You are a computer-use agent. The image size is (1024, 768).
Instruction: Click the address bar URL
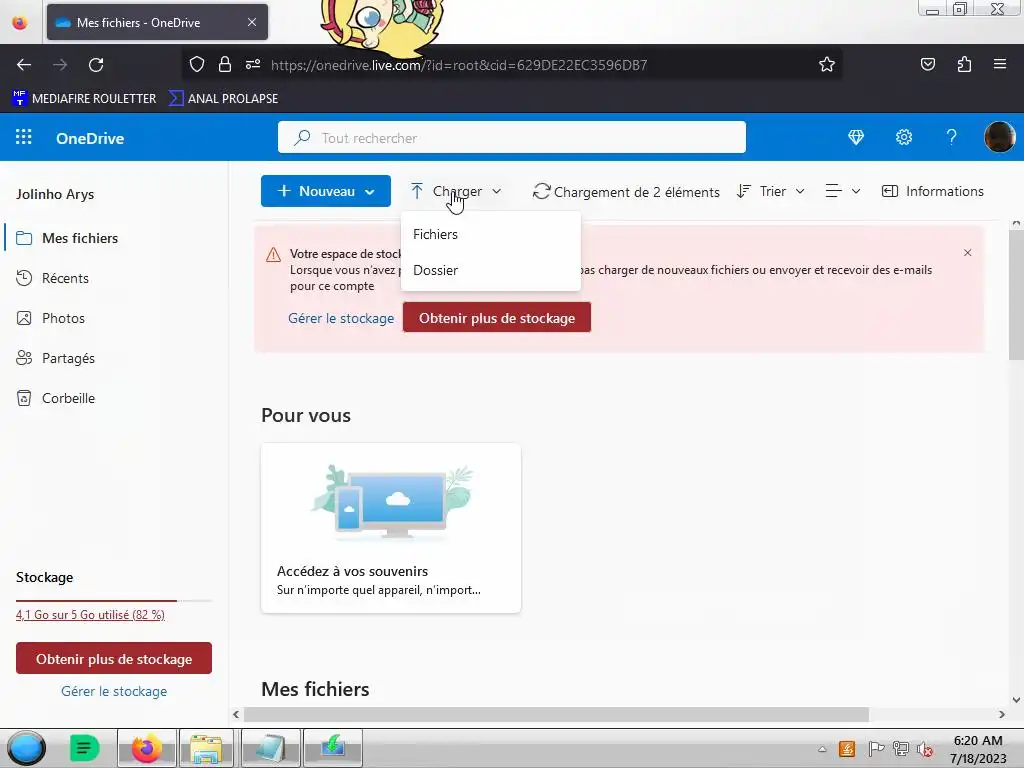(458, 65)
